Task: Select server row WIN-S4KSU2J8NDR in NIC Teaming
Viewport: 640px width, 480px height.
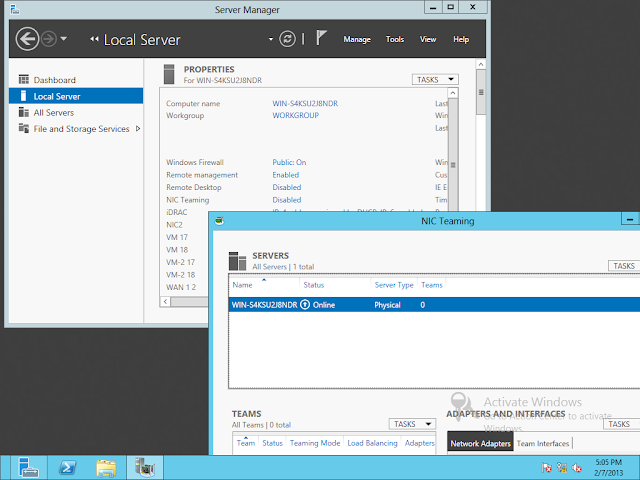Action: (x=434, y=305)
